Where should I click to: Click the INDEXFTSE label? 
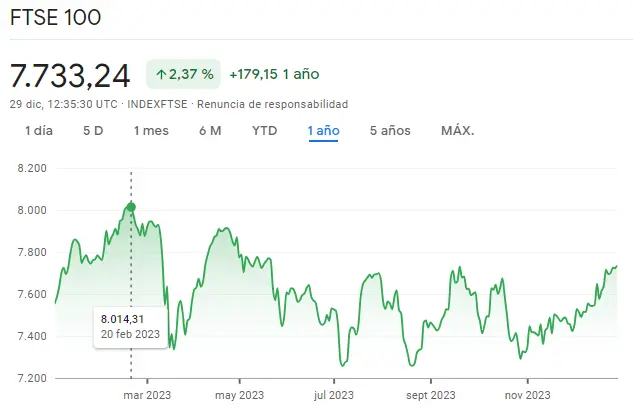tap(157, 104)
